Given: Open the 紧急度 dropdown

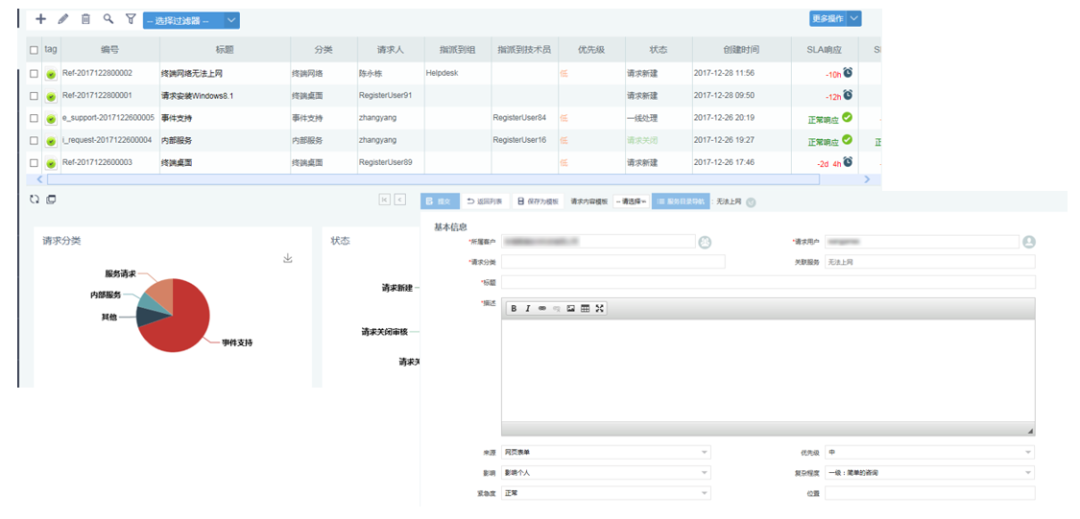Looking at the screenshot, I should 605,493.
